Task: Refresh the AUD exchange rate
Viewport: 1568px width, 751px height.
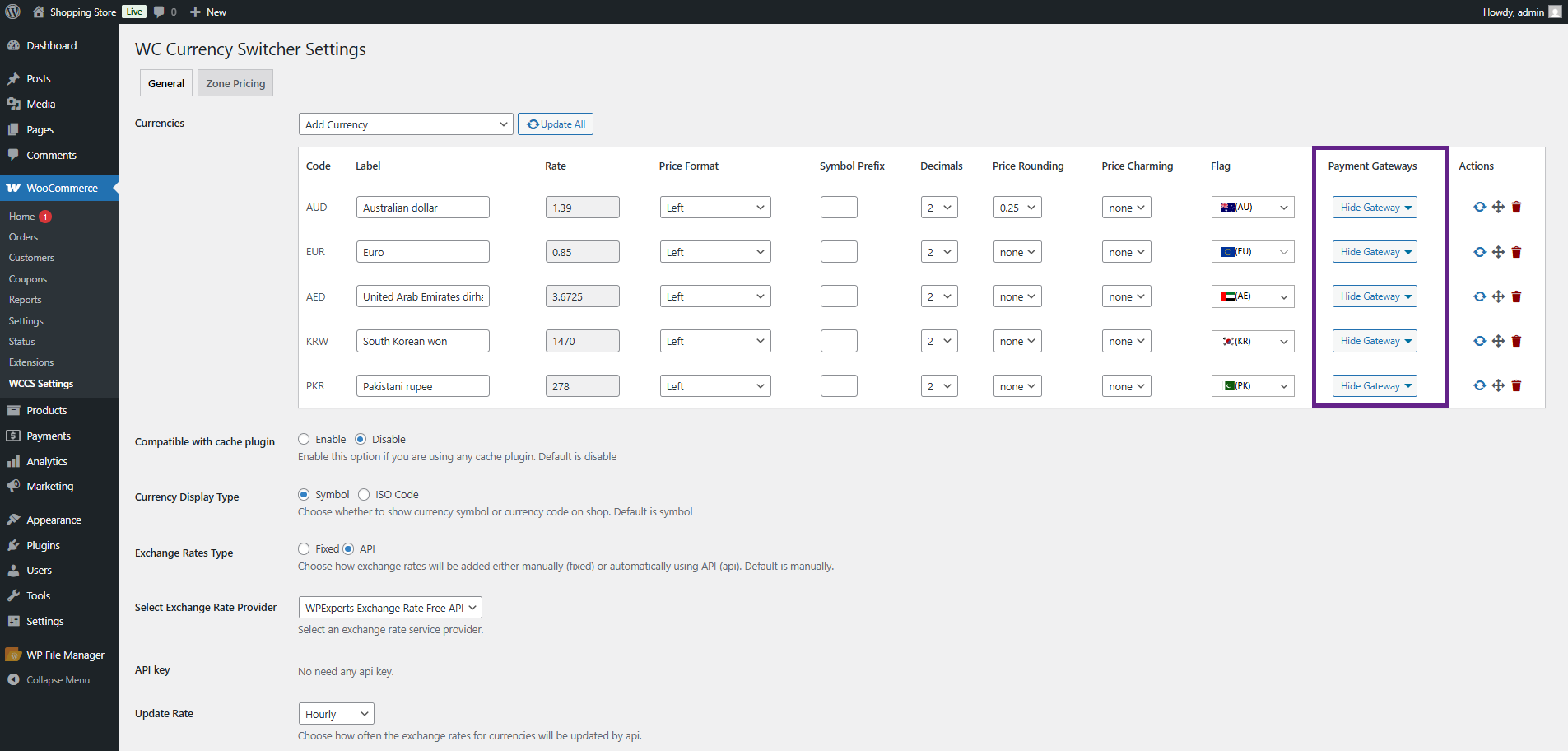Action: [1479, 207]
